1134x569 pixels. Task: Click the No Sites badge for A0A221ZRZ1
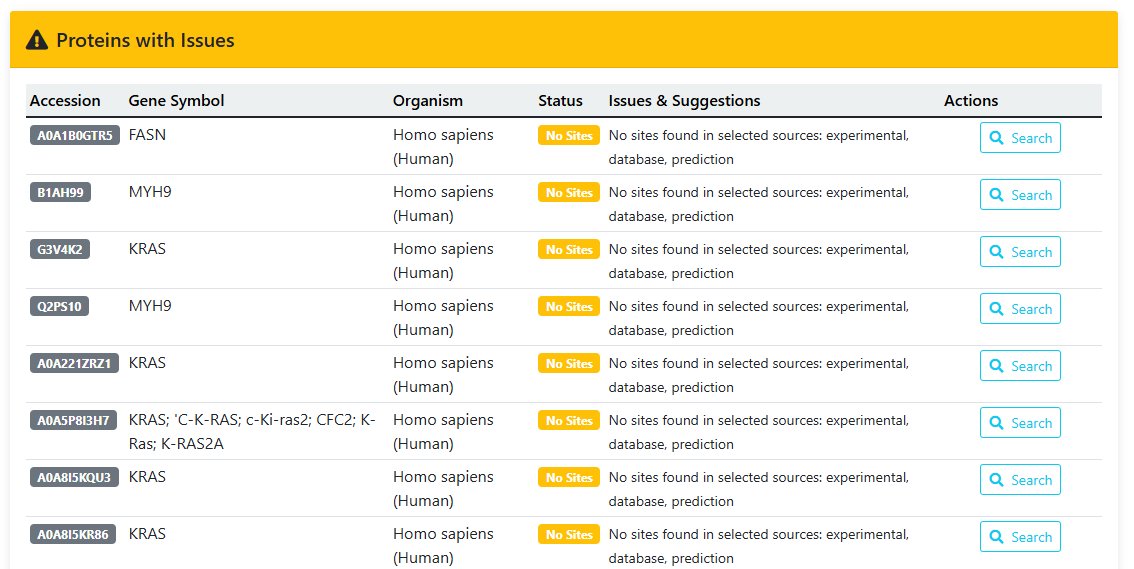(568, 364)
